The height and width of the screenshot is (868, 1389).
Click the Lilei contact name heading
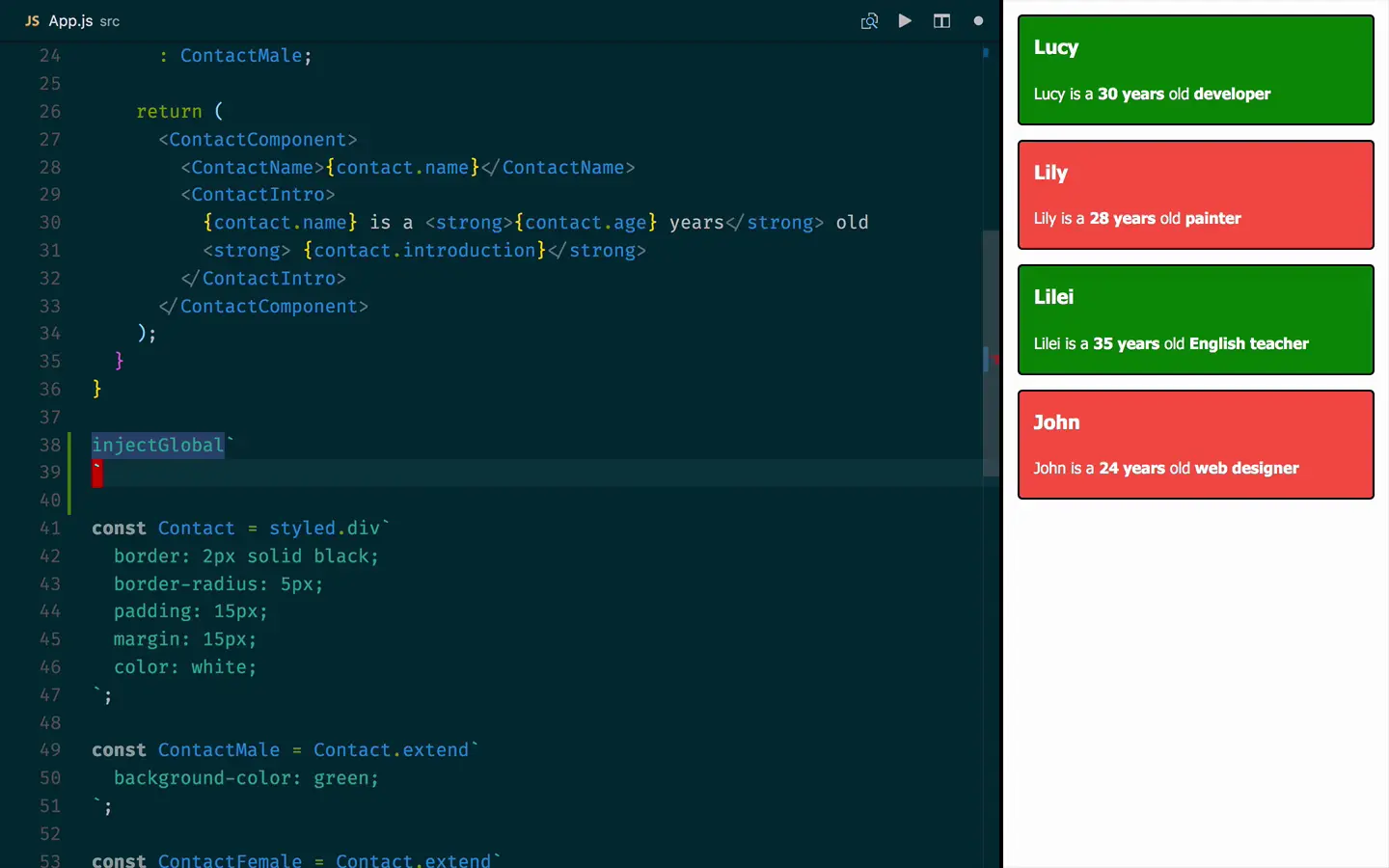pos(1053,297)
